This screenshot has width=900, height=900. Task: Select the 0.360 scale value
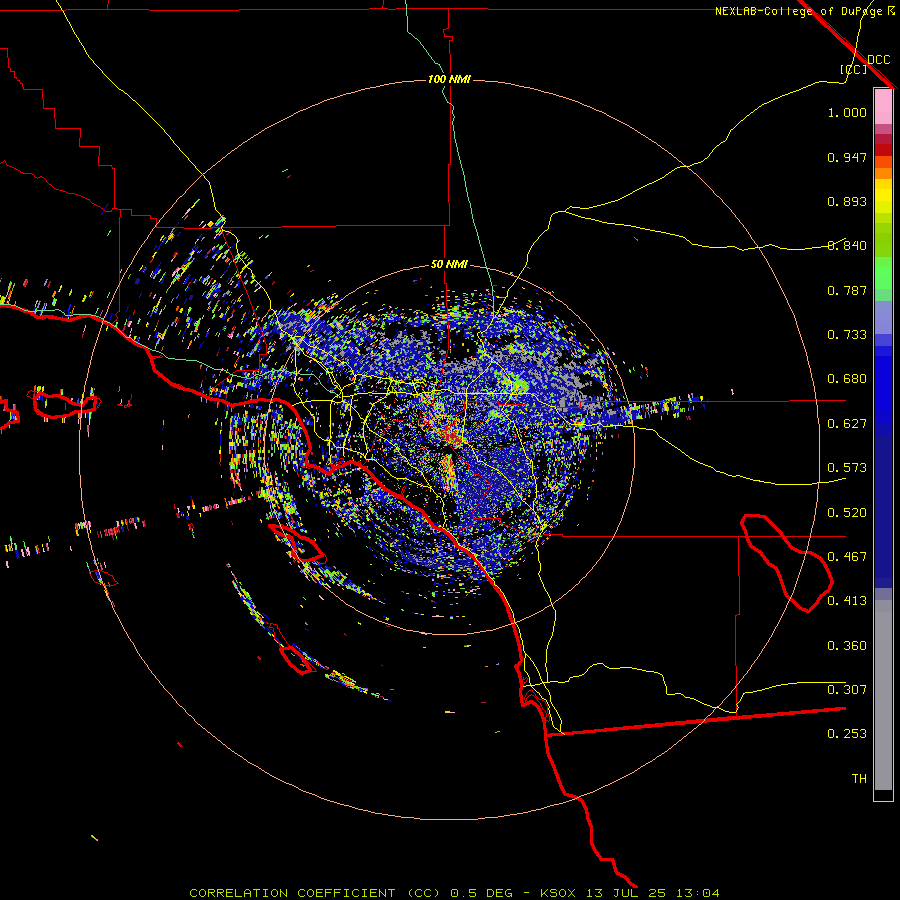pyautogui.click(x=847, y=646)
